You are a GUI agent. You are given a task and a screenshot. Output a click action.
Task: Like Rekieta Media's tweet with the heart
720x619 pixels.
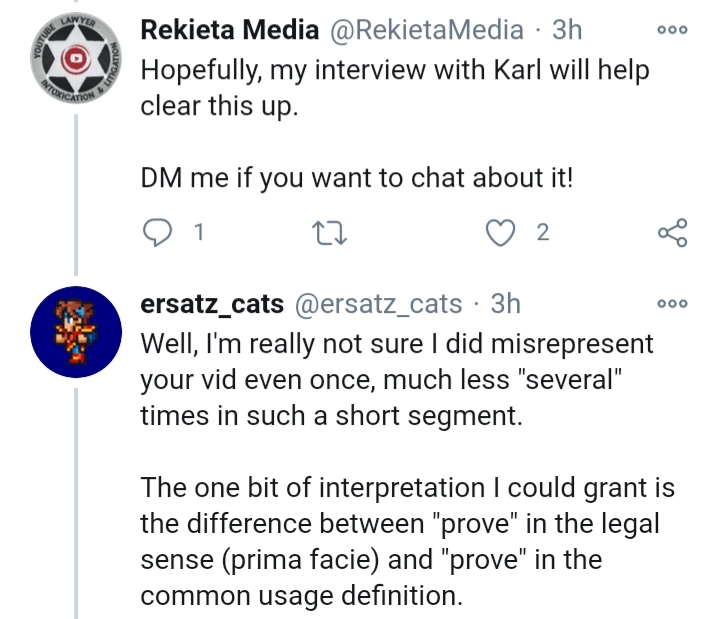point(501,233)
